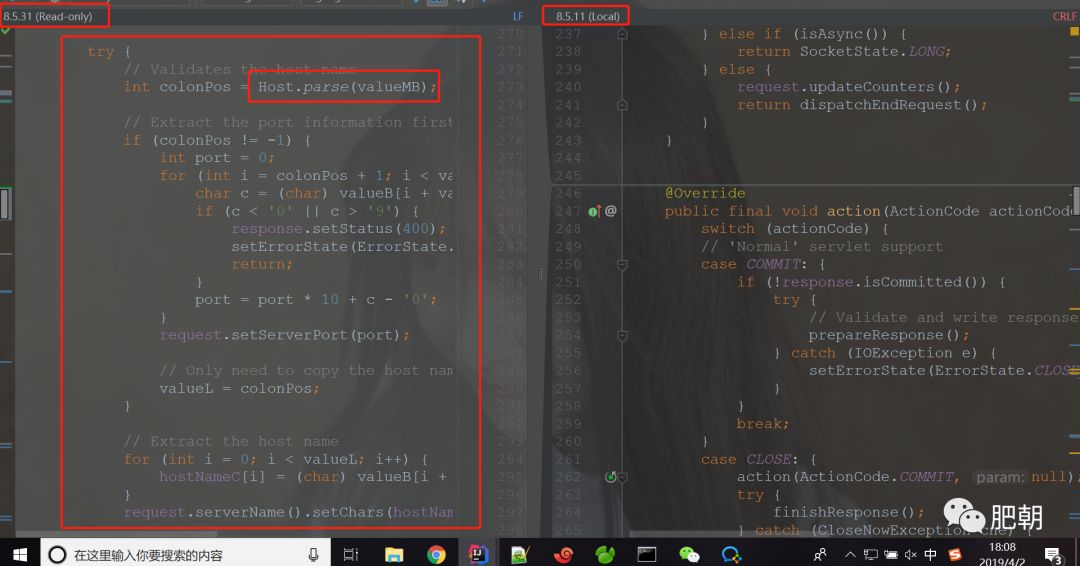Screen dimensions: 1080x566
Task: Open the red swirl app in the taskbar
Action: [x=563, y=555]
